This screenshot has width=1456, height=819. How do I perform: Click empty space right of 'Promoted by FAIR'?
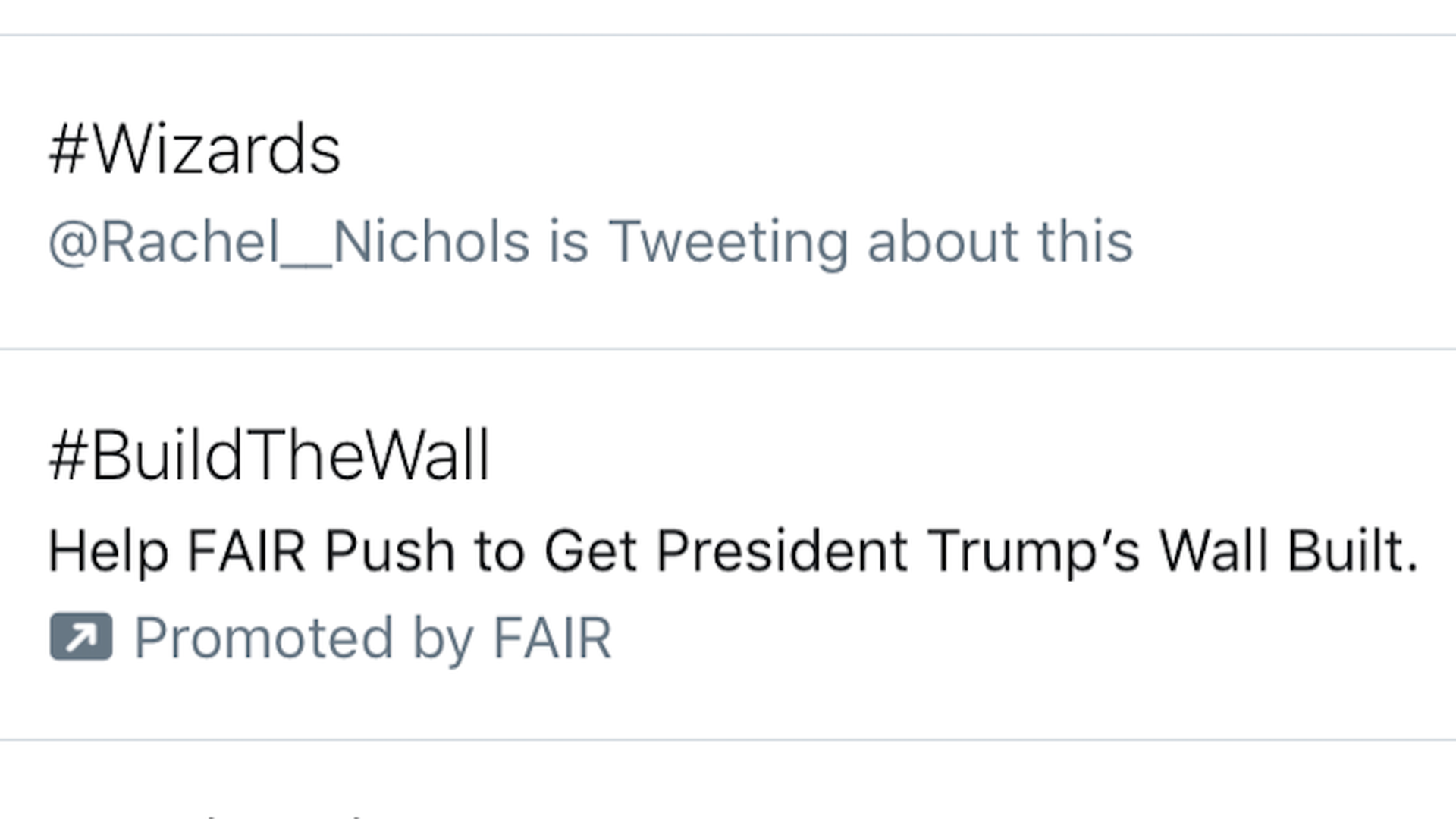[1031, 639]
